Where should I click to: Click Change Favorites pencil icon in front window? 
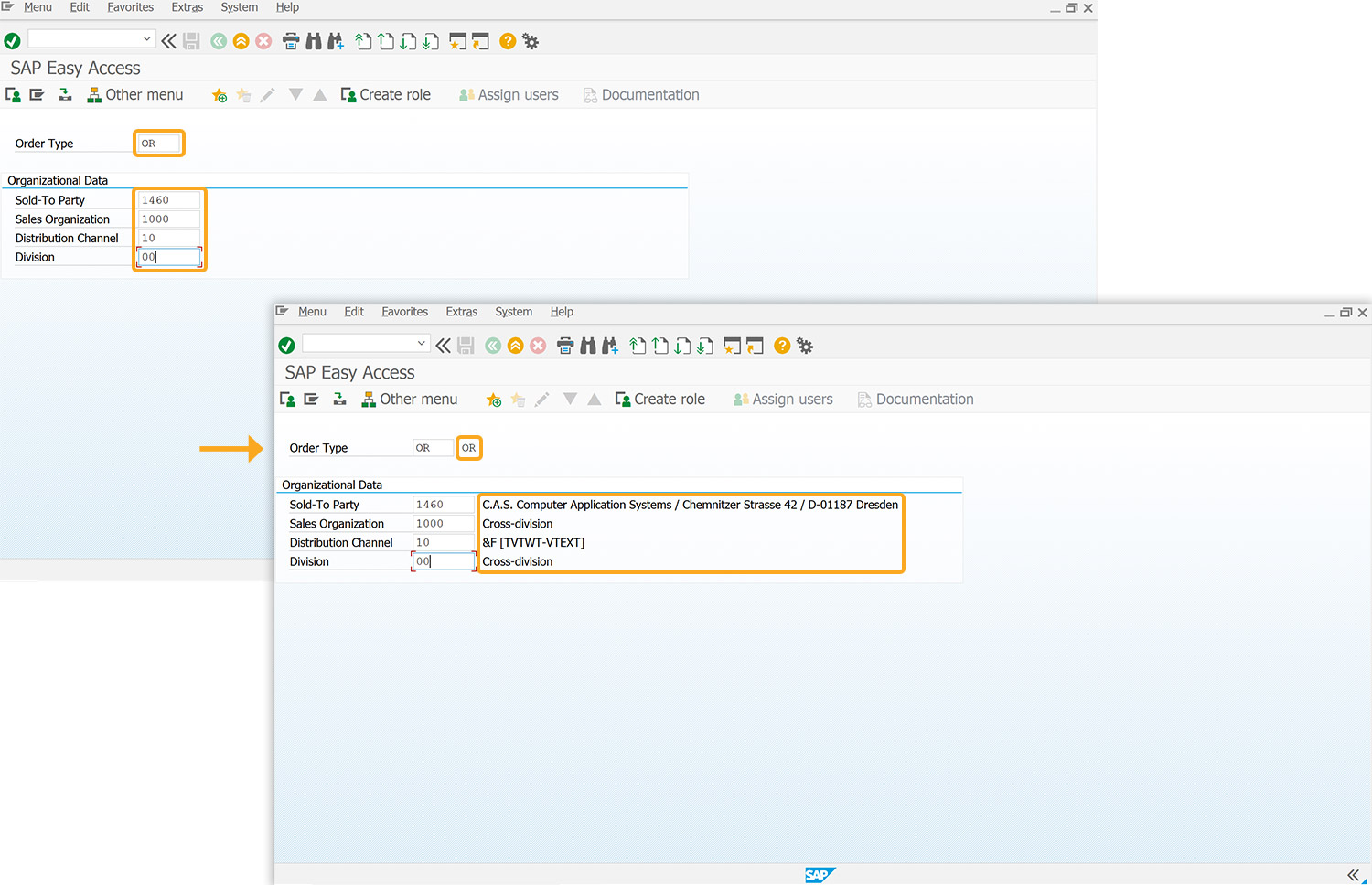[542, 400]
